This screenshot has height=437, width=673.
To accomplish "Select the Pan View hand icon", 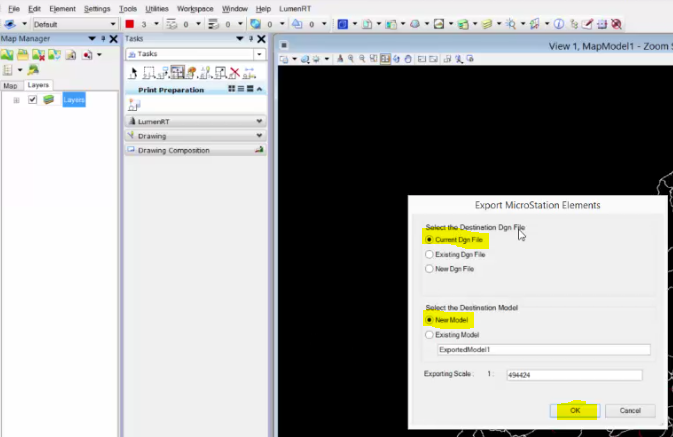I will 408,59.
